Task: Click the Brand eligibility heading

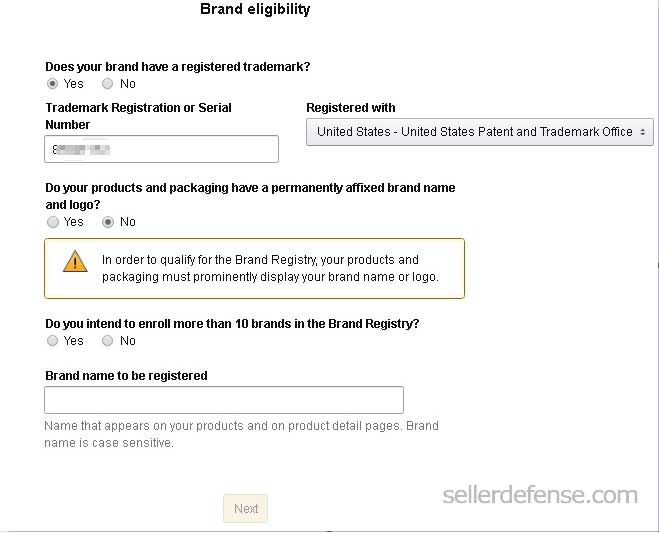Action: (255, 10)
